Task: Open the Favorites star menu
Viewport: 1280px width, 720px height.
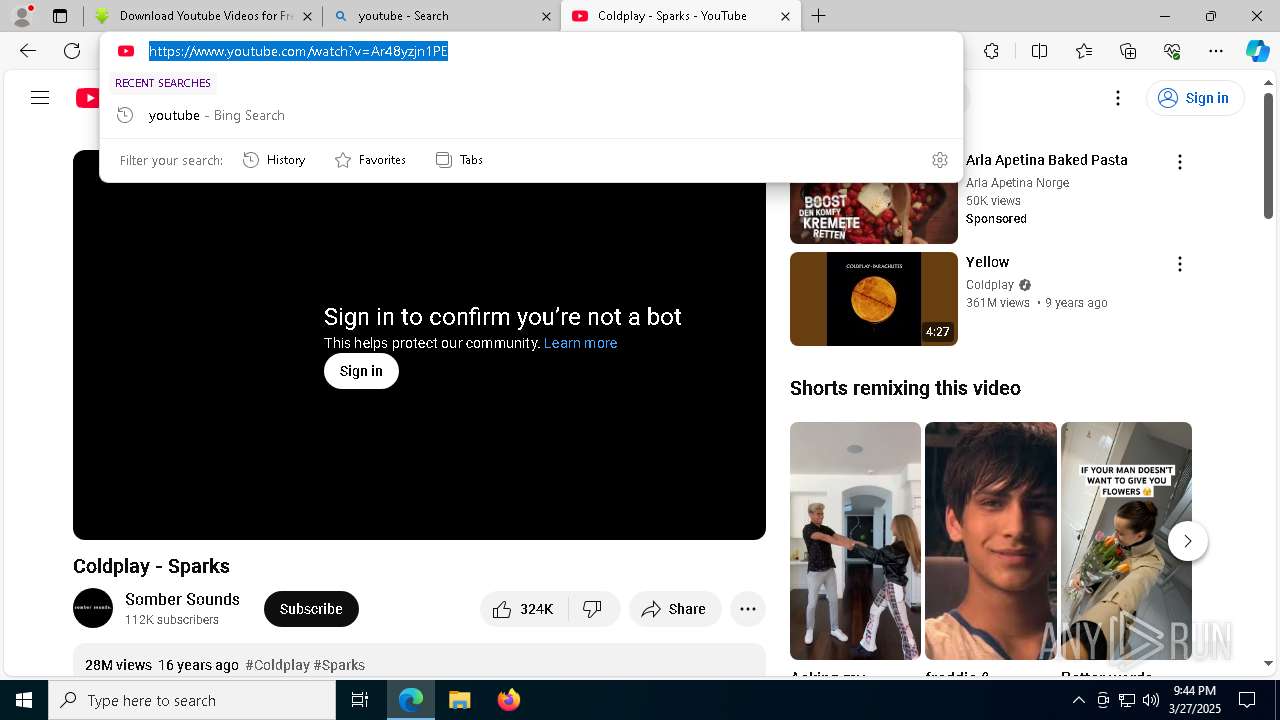Action: (1084, 51)
